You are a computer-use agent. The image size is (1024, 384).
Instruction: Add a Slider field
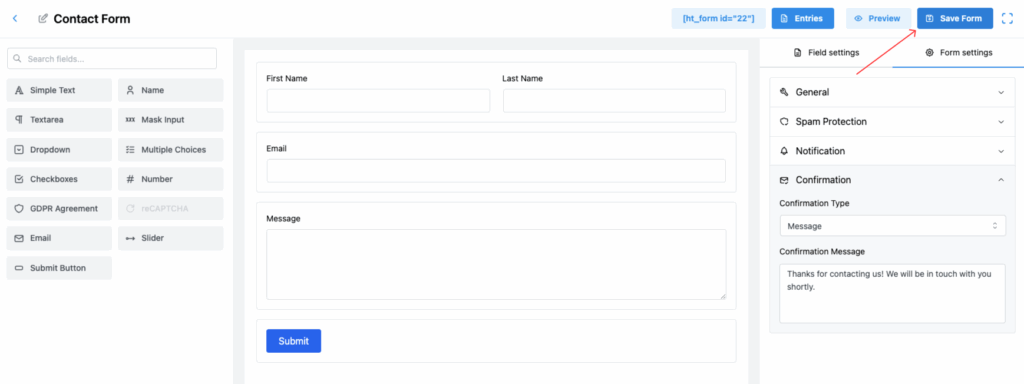tap(170, 238)
